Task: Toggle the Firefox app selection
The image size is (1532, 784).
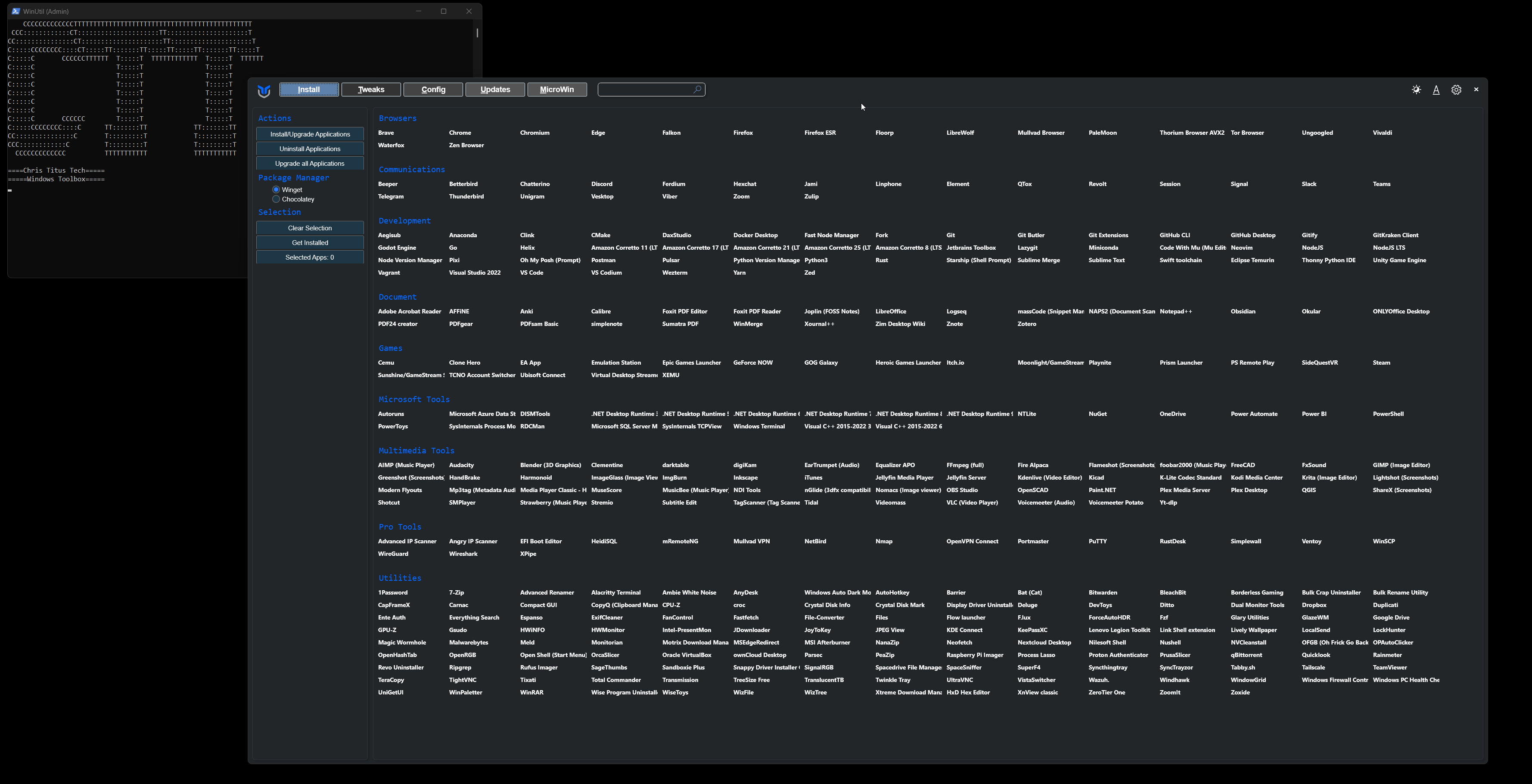Action: click(743, 133)
